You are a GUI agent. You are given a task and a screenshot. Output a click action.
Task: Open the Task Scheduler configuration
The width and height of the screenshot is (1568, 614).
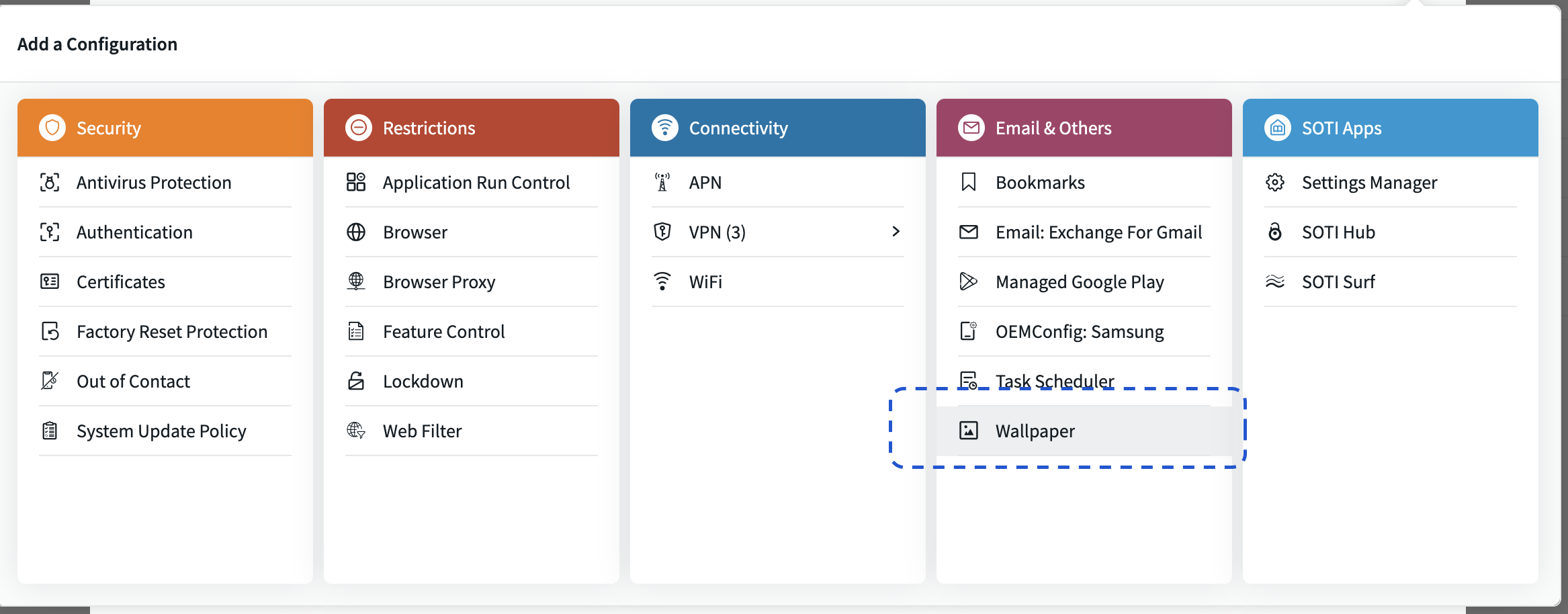coord(1055,380)
